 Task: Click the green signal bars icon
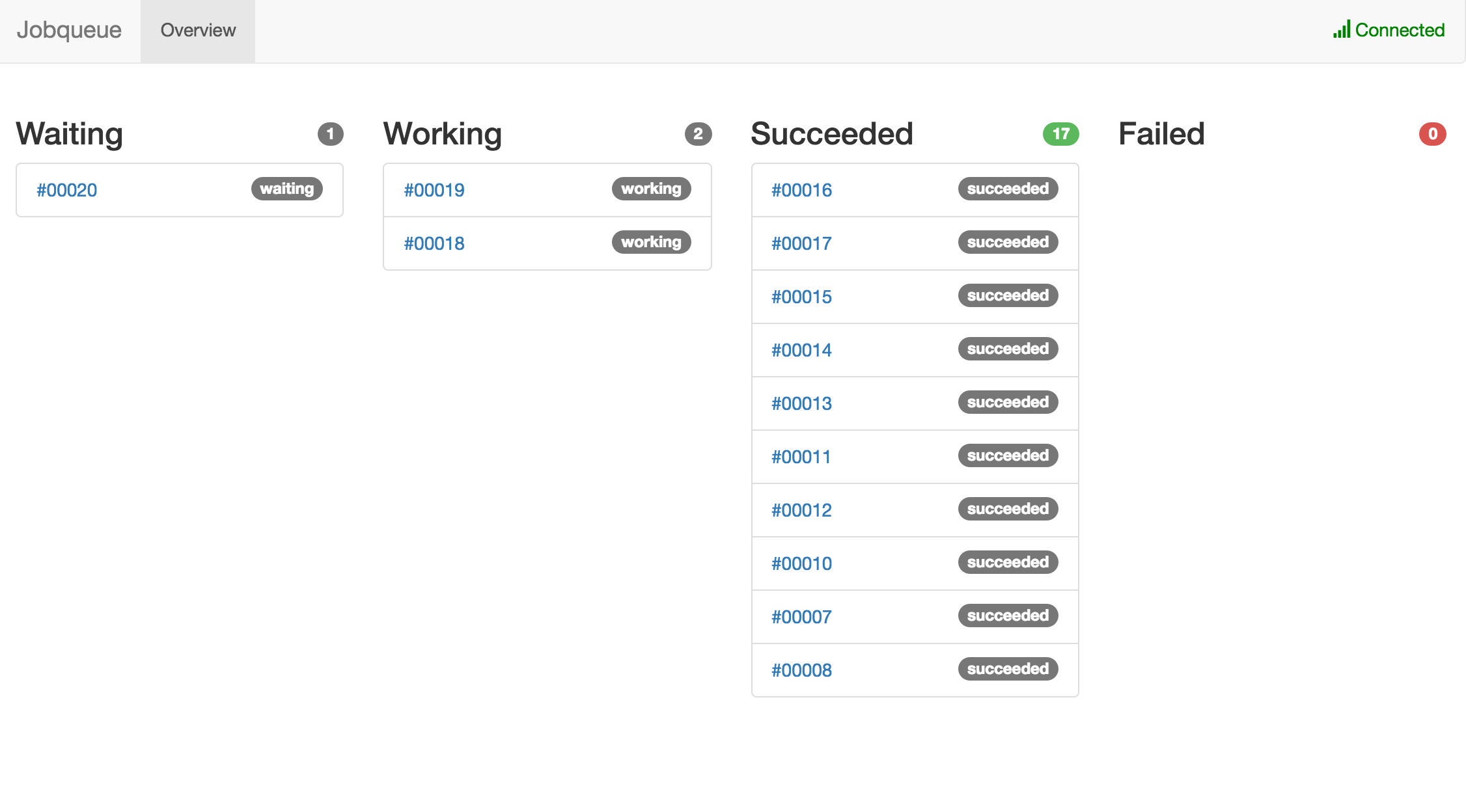1342,30
